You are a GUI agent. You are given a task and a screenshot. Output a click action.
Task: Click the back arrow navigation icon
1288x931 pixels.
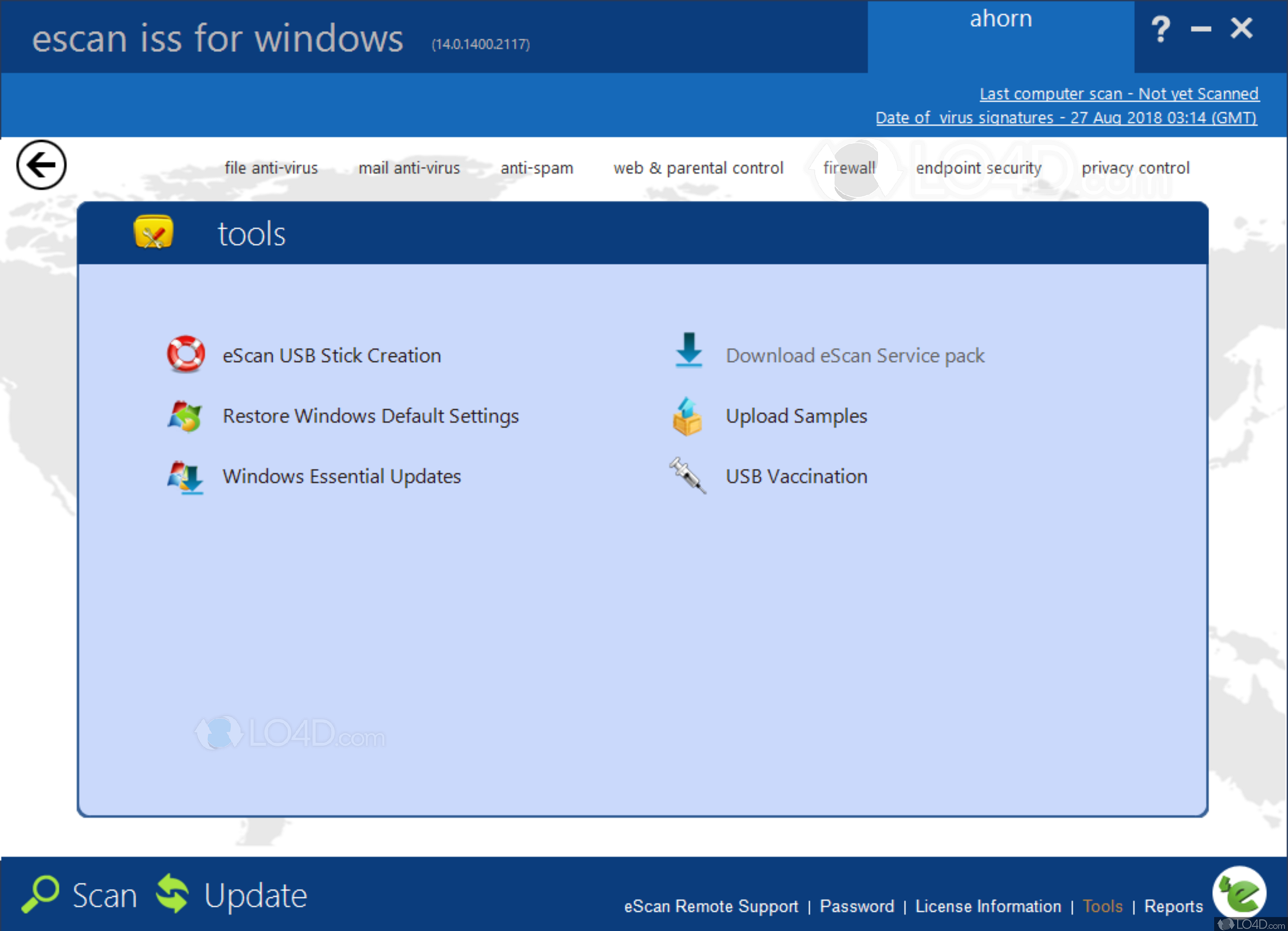tap(41, 165)
